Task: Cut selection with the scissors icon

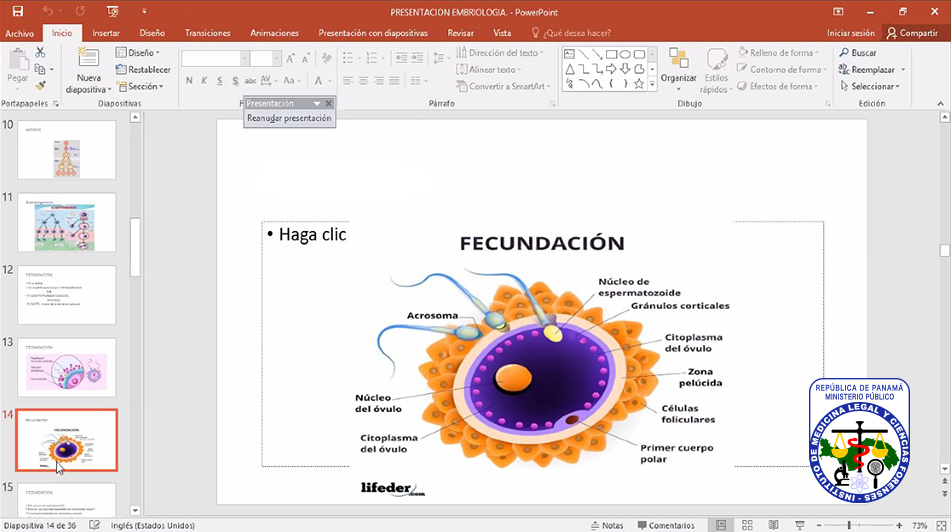Action: (40, 53)
